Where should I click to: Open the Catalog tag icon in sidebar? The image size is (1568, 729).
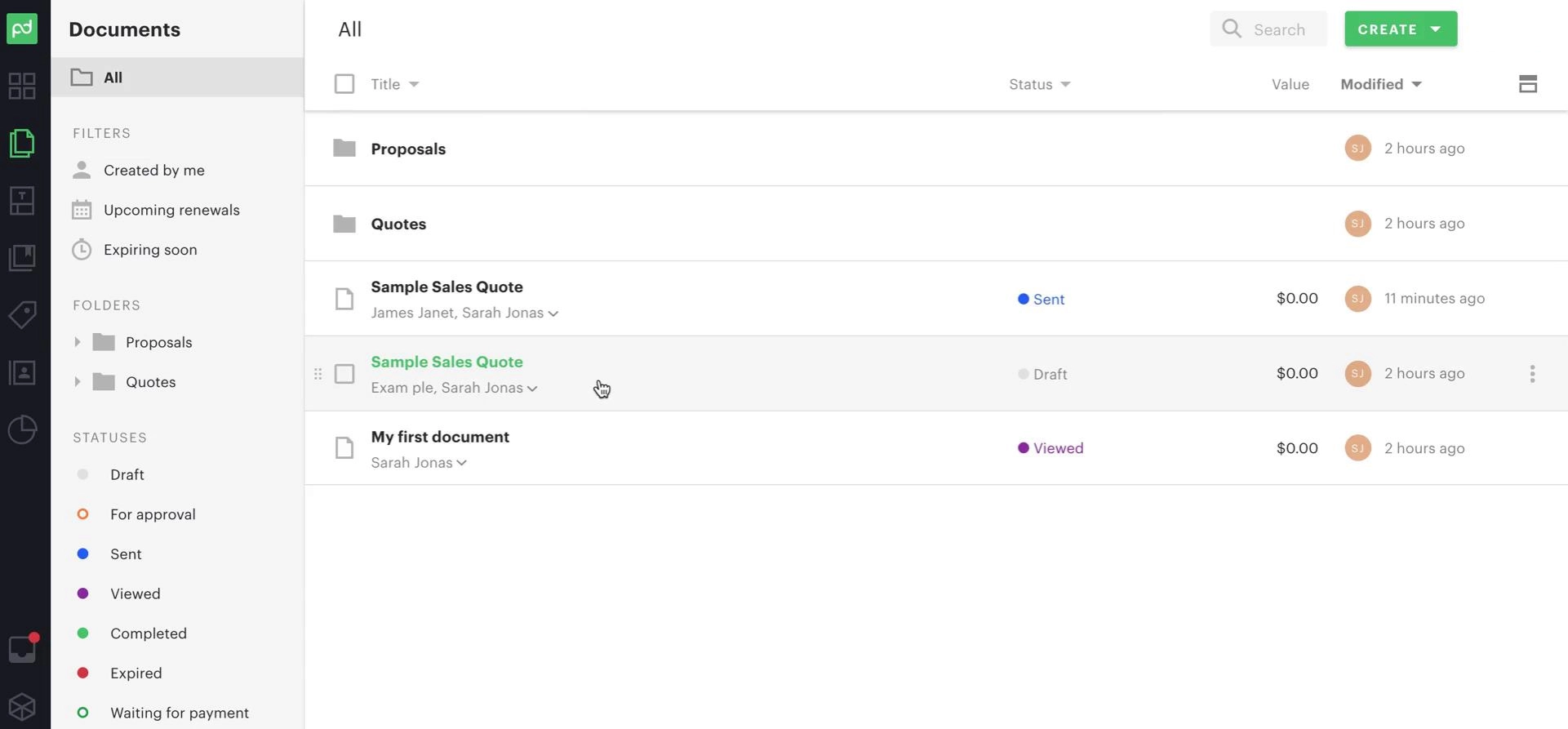[x=22, y=314]
